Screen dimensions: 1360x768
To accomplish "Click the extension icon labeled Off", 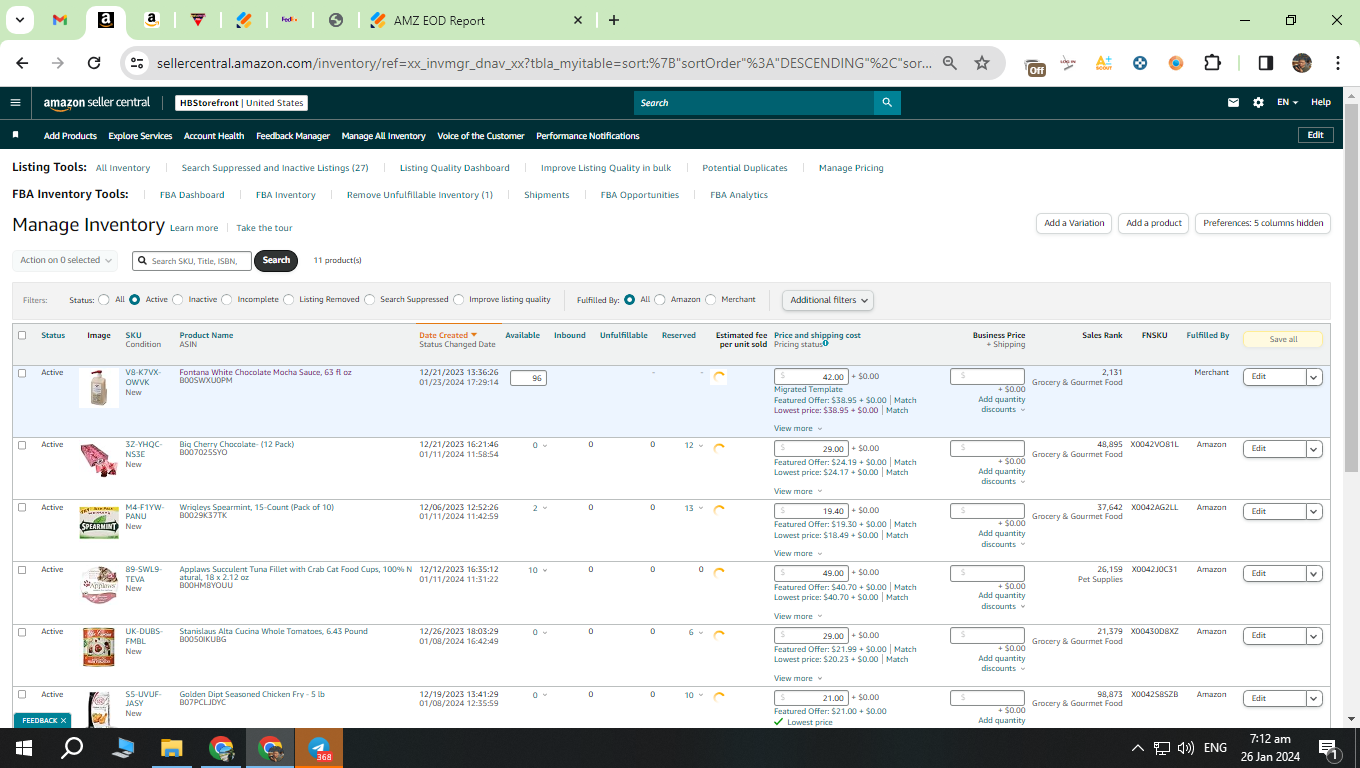I will click(1035, 66).
